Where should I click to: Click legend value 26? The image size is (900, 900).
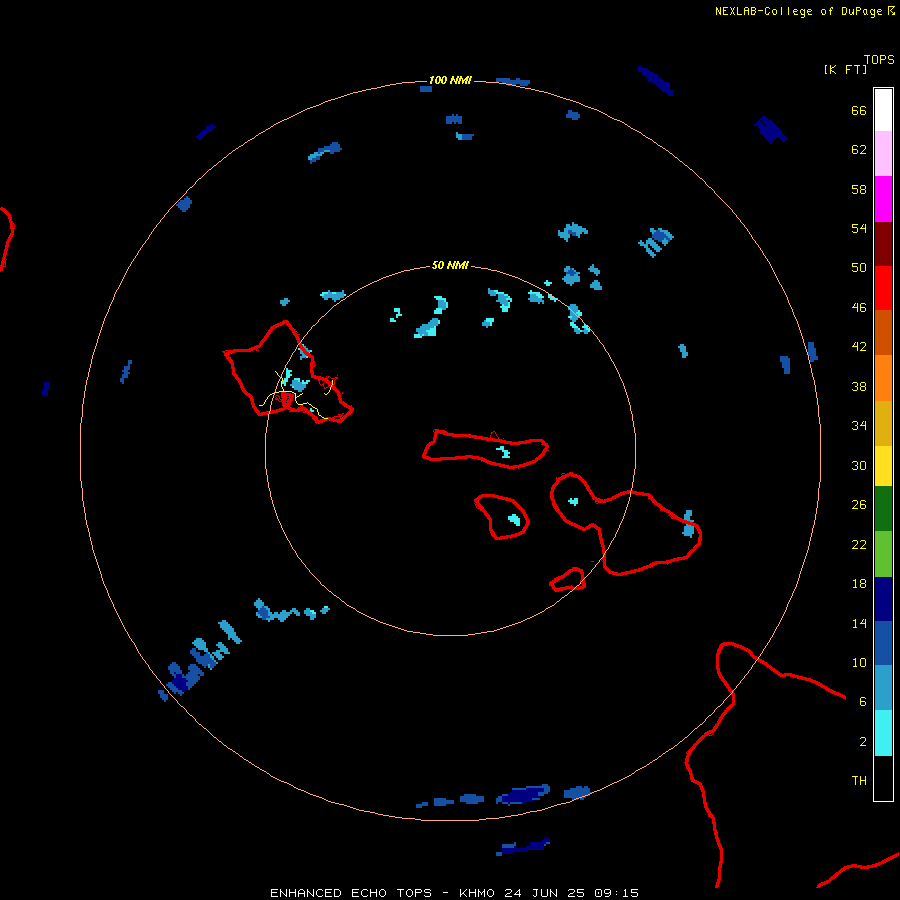859,505
